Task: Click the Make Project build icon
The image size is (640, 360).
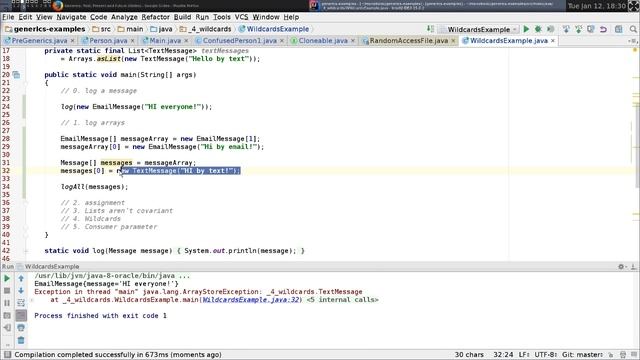Action: click(430, 29)
